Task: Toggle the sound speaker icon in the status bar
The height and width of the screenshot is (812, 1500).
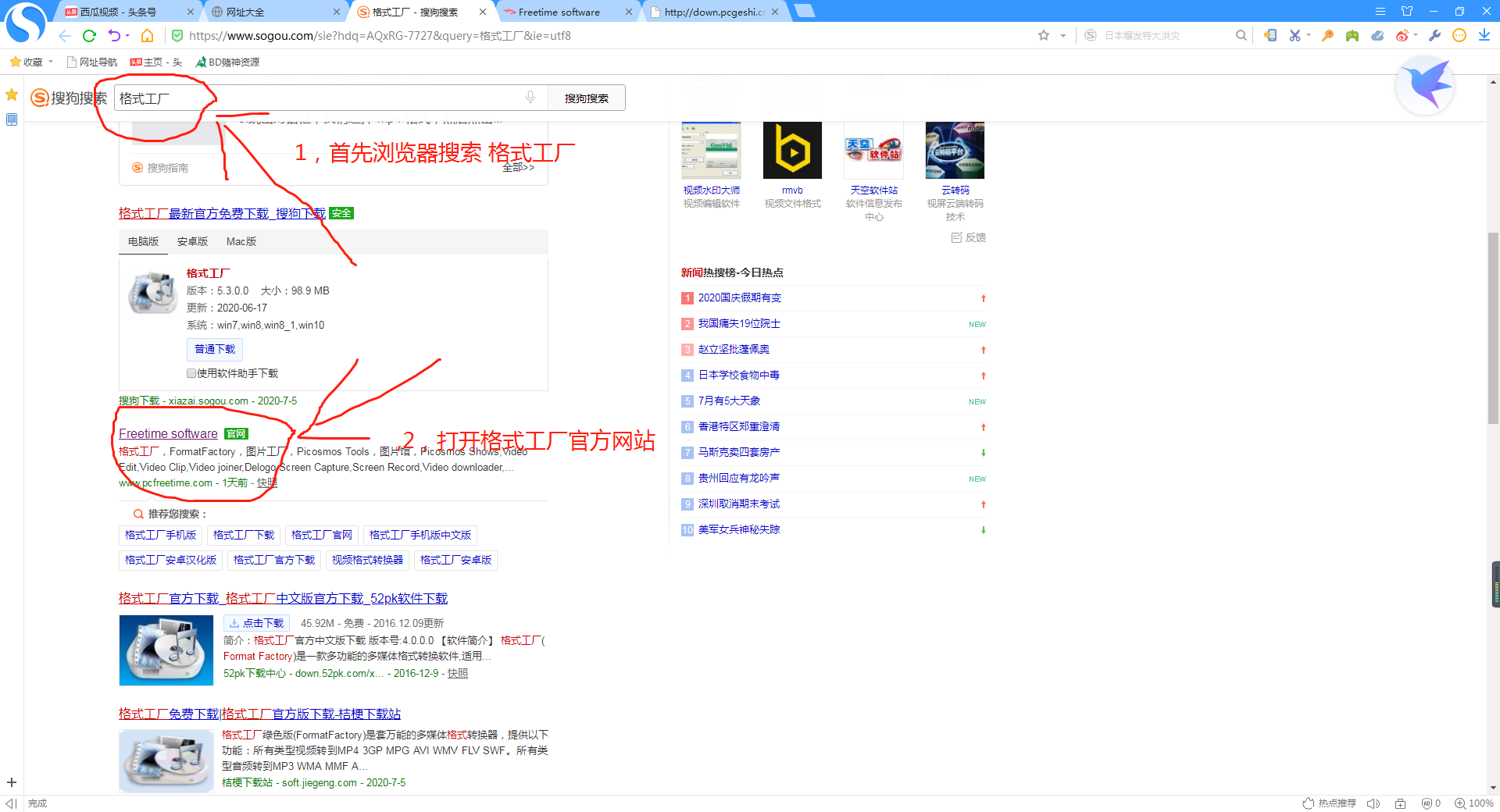Action: pos(1373,803)
